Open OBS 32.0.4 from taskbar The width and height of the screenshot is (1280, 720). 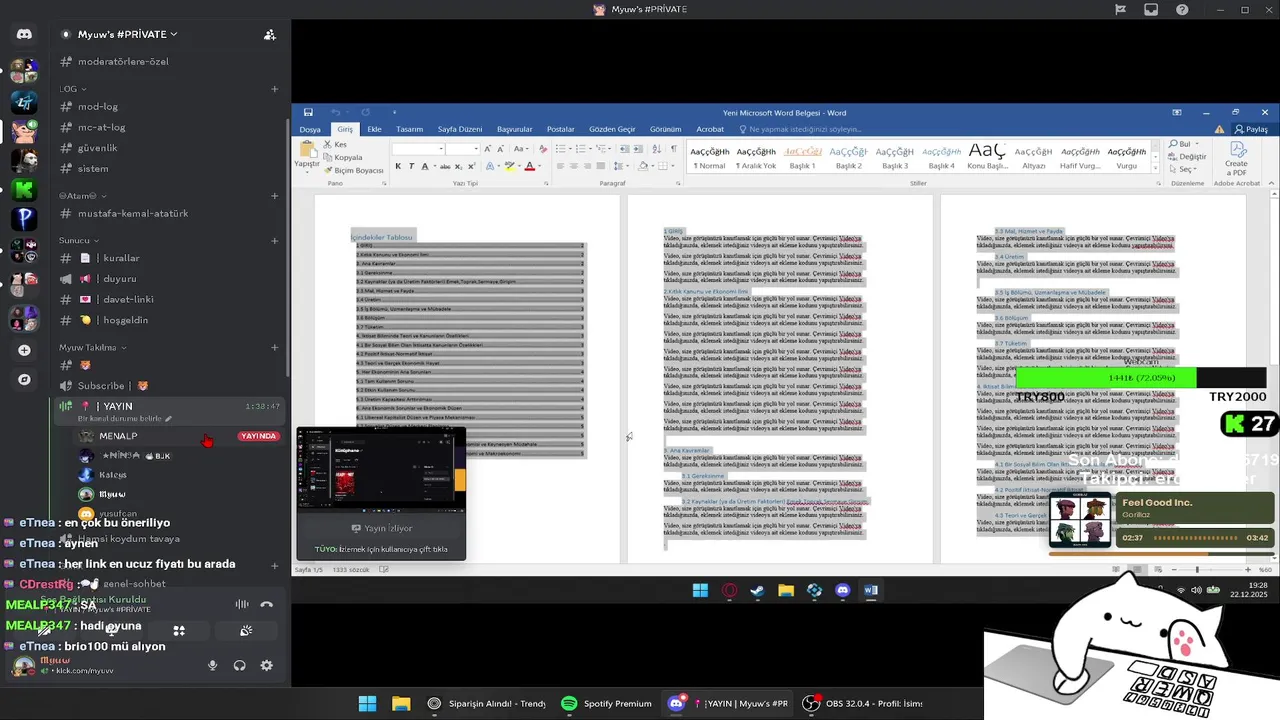863,703
